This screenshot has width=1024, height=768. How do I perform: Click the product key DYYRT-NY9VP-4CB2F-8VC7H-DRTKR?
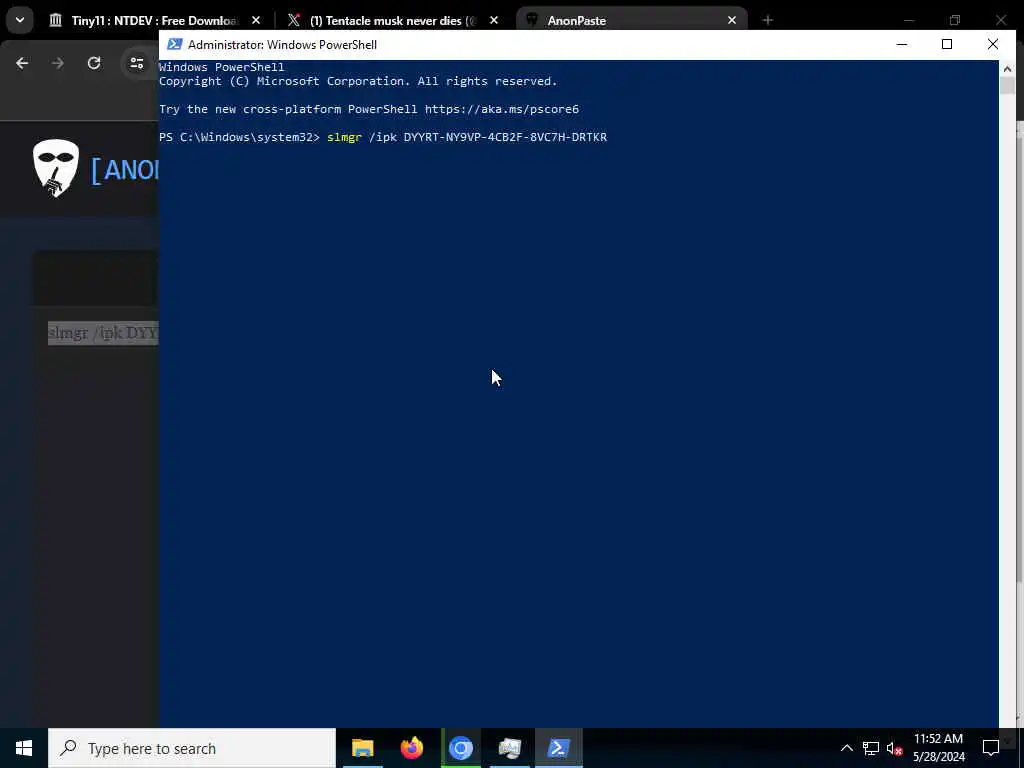505,137
